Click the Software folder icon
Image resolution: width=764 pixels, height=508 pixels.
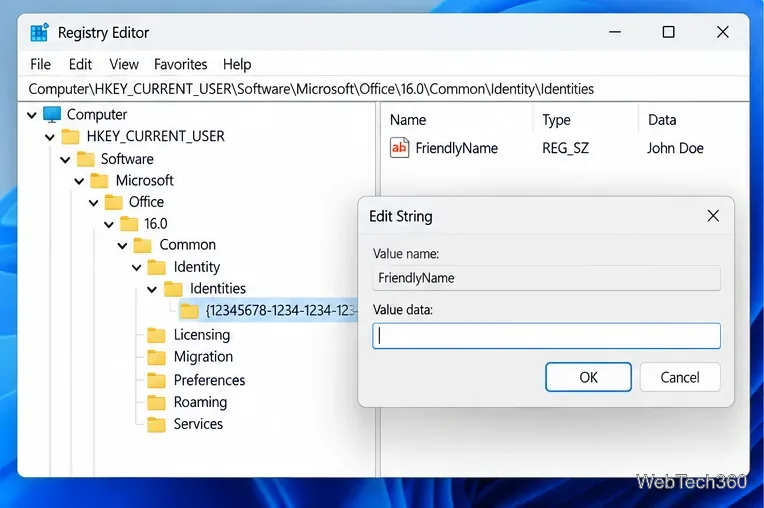[86, 159]
